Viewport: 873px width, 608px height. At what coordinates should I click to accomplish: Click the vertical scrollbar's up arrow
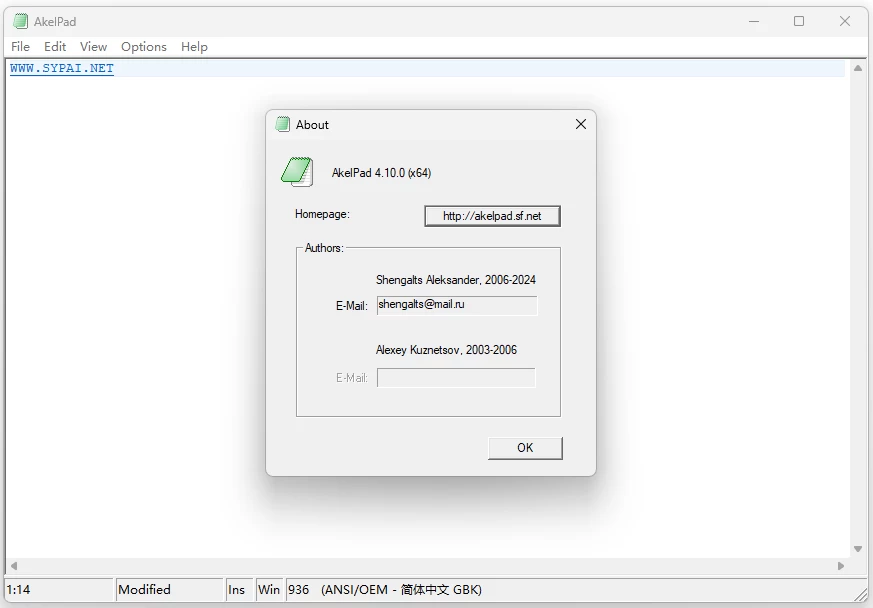click(x=858, y=68)
